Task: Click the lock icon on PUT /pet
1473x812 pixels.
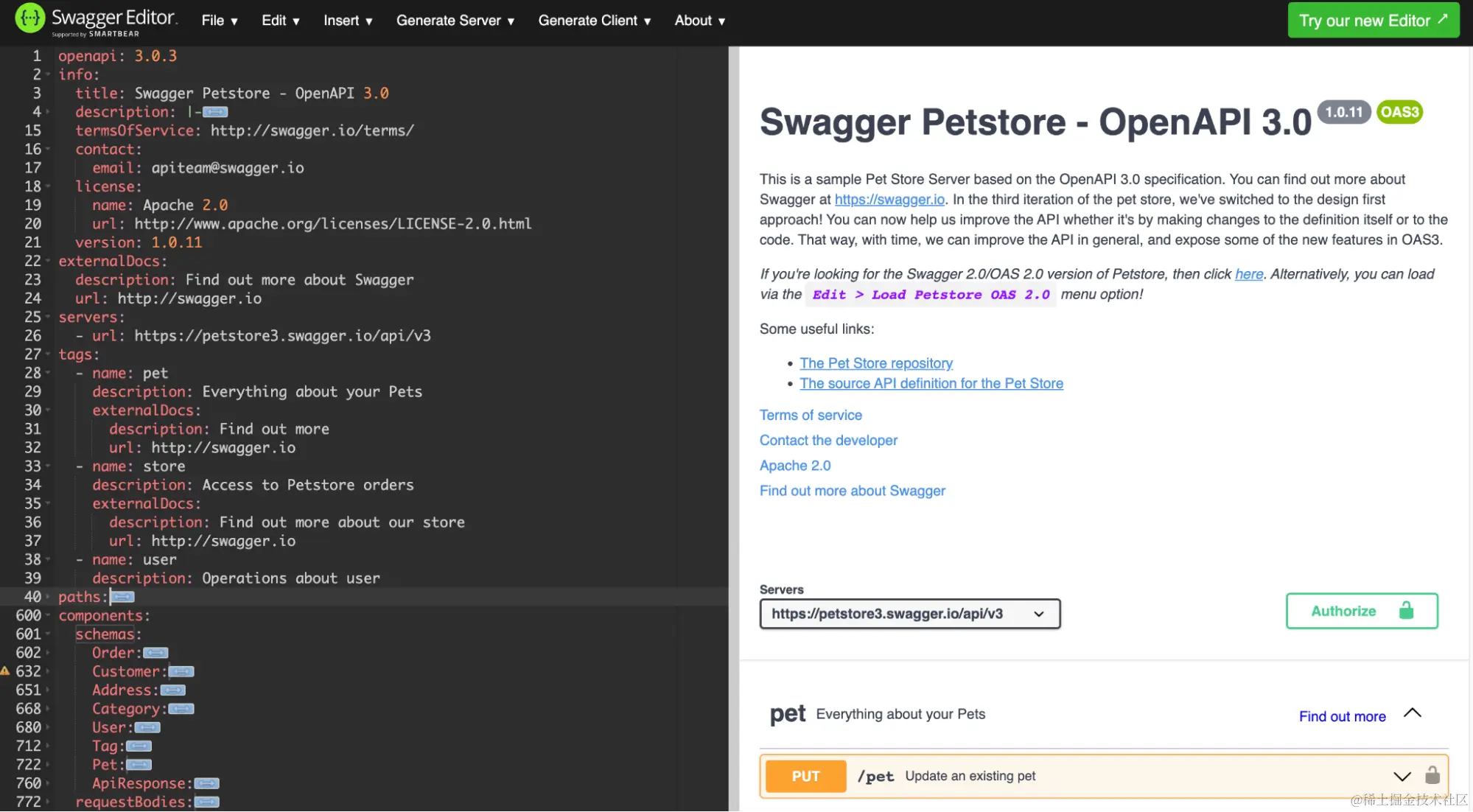Action: pyautogui.click(x=1432, y=775)
